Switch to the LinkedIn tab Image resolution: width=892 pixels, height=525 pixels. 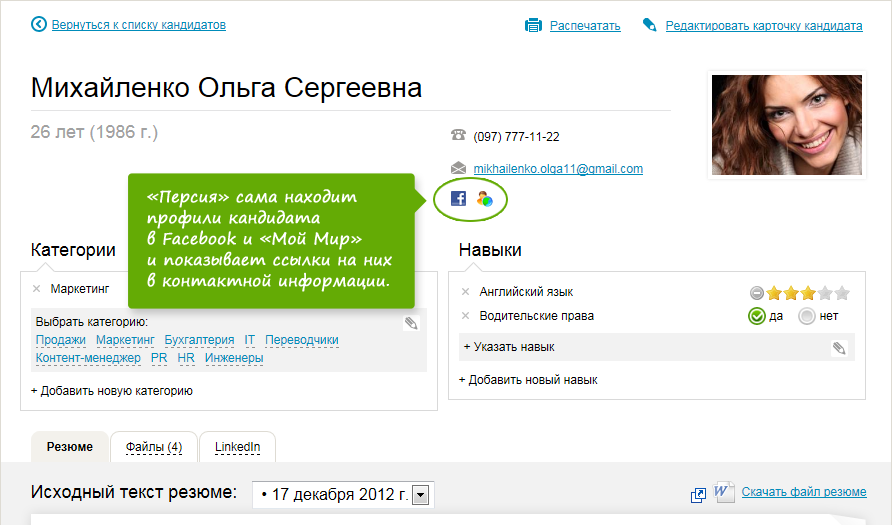pos(238,447)
